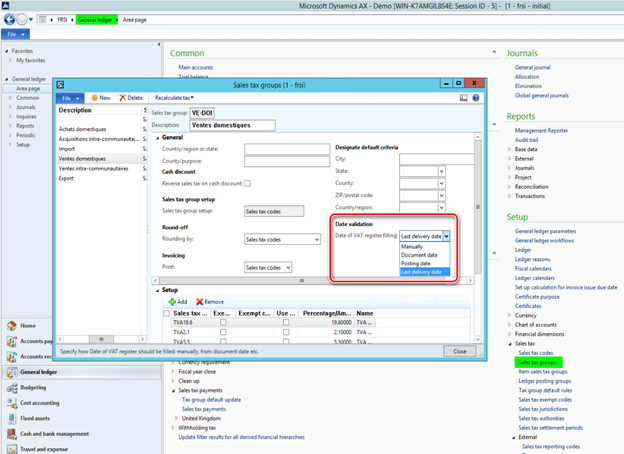The width and height of the screenshot is (624, 454).
Task: Open the File menu in Sales tax groups dialog
Action: click(70, 98)
